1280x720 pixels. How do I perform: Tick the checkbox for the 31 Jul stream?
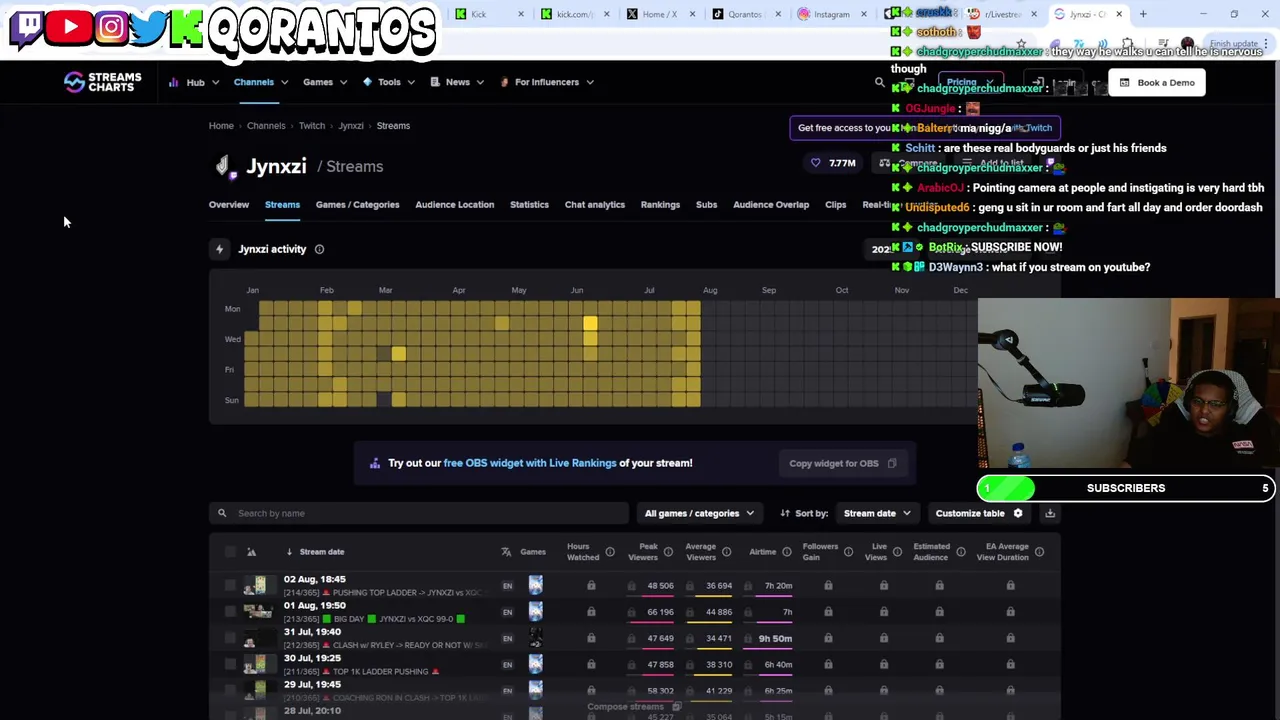230,638
